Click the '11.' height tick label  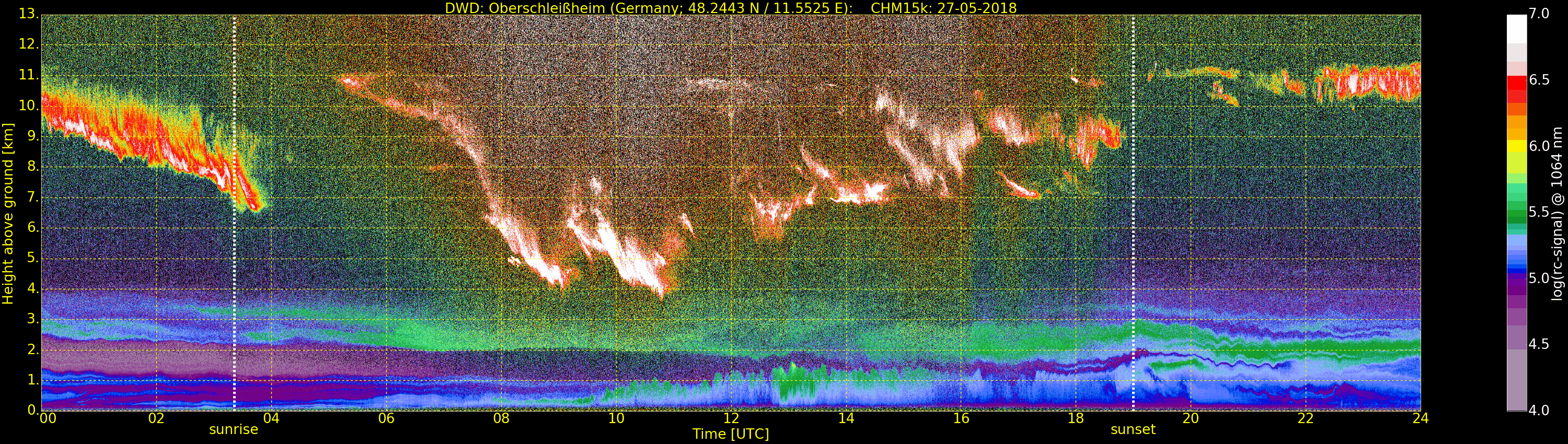29,75
